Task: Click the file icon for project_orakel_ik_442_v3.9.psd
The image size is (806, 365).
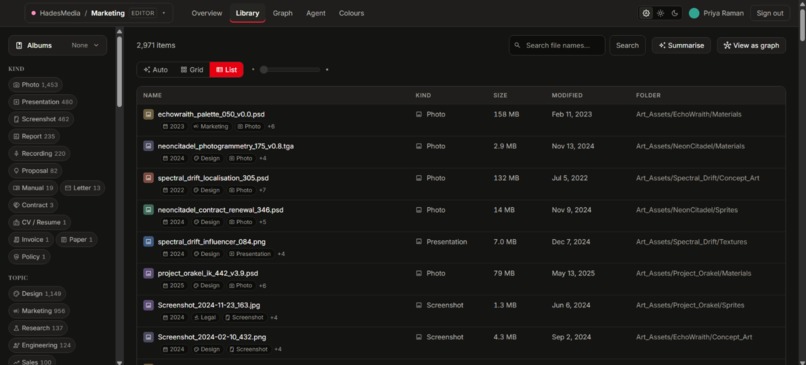Action: pos(149,273)
